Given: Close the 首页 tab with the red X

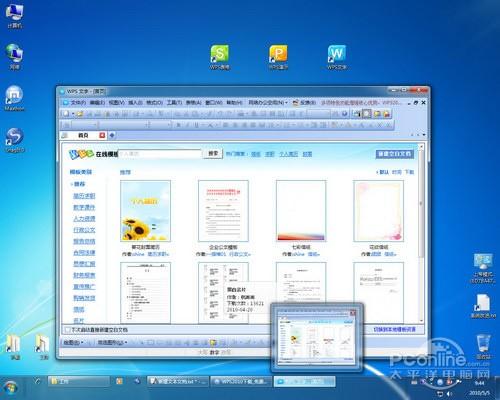Looking at the screenshot, I should pos(102,135).
